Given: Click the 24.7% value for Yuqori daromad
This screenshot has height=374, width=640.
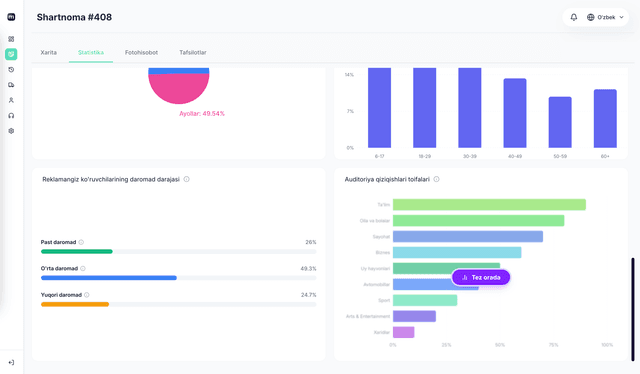Looking at the screenshot, I should pos(308,295).
